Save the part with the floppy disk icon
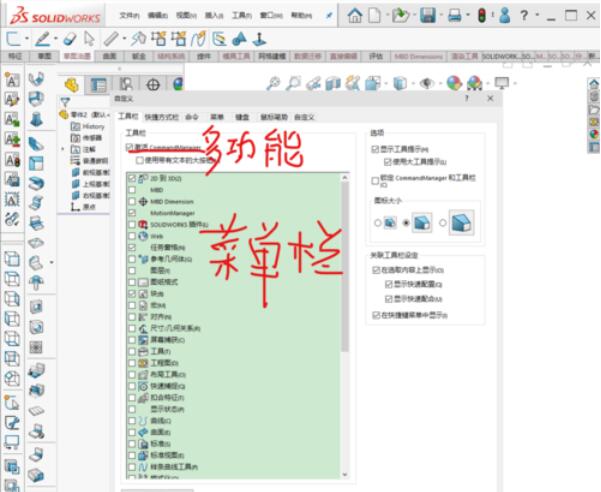Viewport: 601px width, 492px height. [x=428, y=16]
